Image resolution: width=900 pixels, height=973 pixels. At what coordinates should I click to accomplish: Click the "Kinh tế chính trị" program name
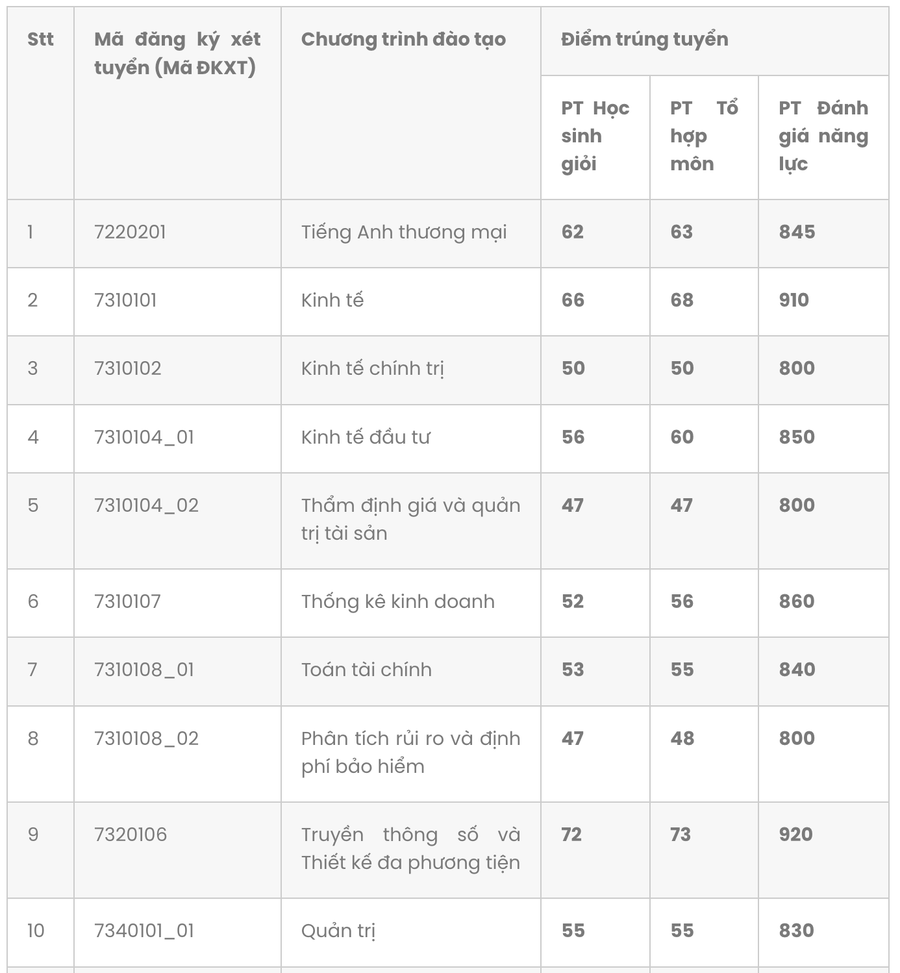tap(372, 368)
